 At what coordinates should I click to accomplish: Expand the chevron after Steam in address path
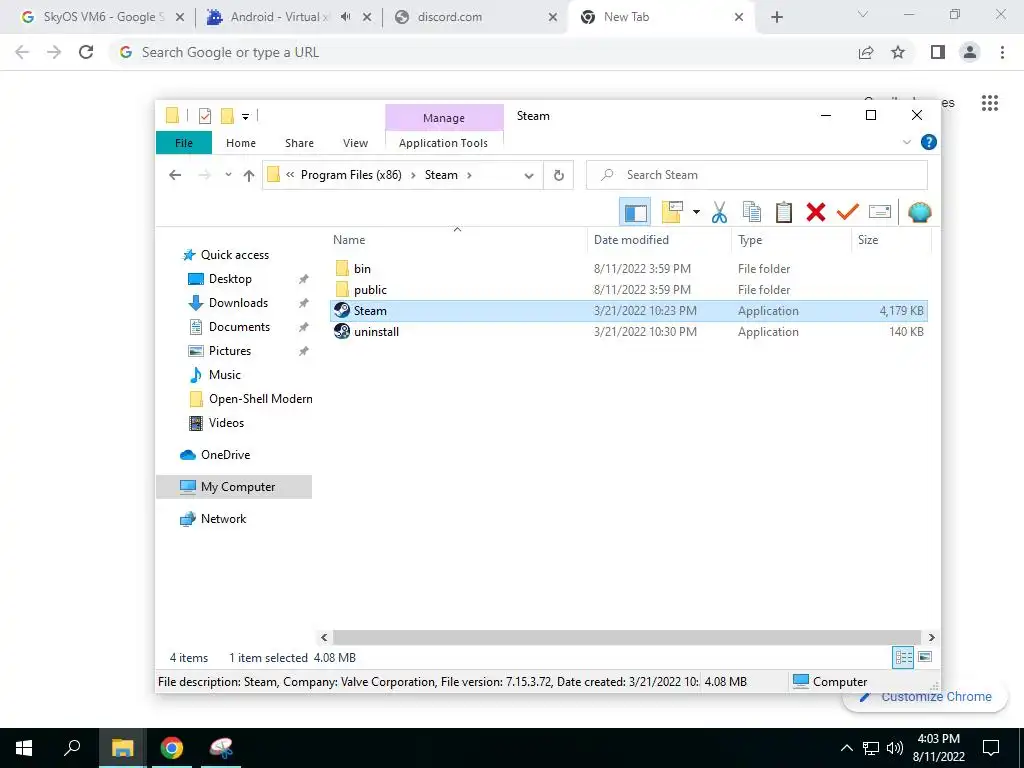[x=469, y=175]
